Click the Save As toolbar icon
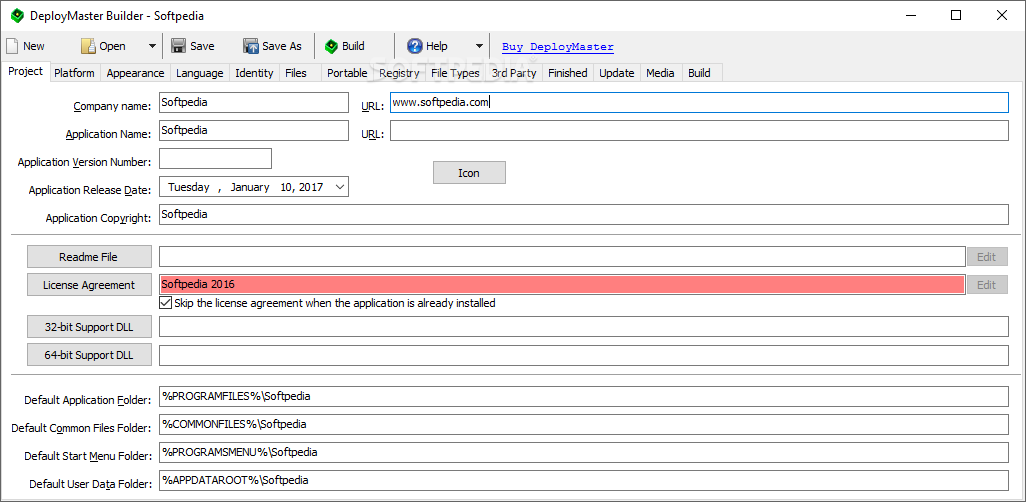The width and height of the screenshot is (1026, 502). (251, 46)
